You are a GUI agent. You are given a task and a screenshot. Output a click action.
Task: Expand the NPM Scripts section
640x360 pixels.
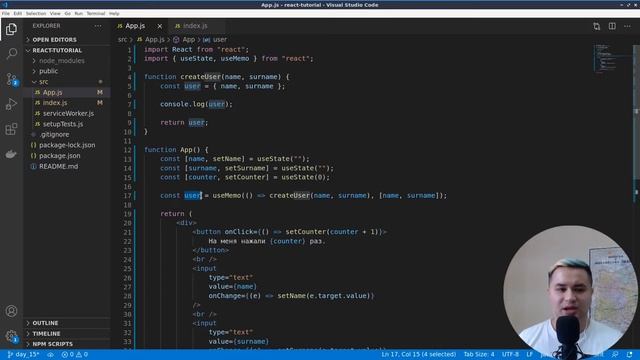67,344
